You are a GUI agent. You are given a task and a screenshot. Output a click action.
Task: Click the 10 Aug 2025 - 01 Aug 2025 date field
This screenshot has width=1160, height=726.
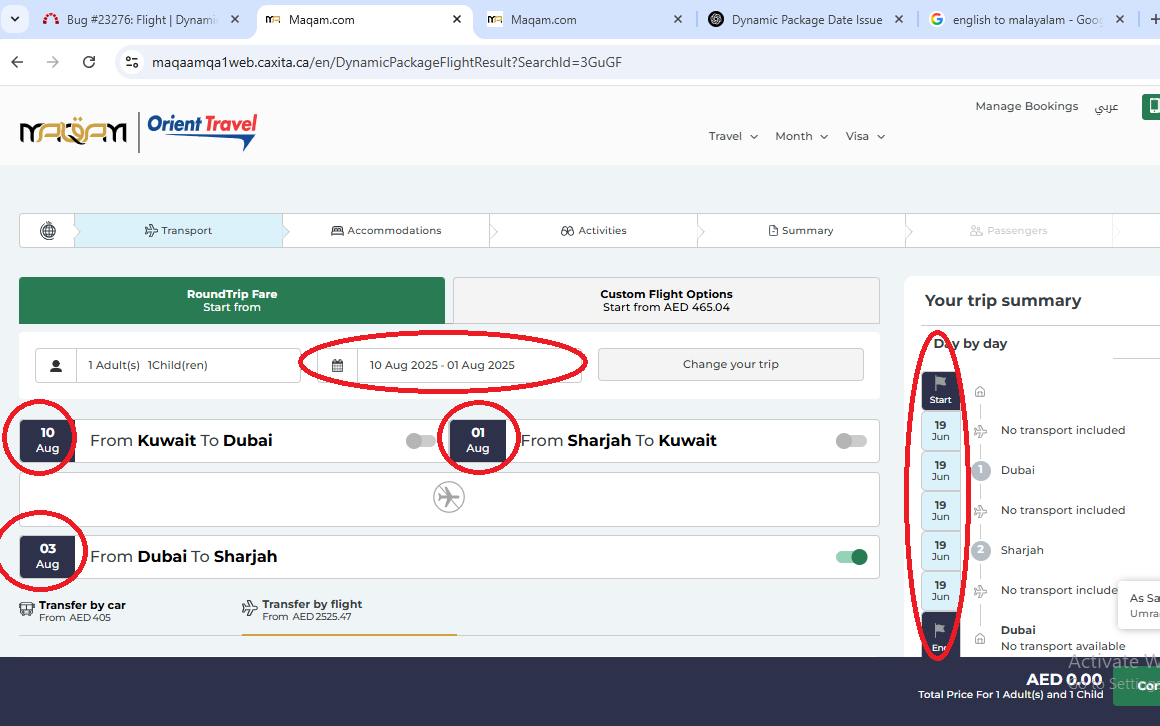pyautogui.click(x=442, y=365)
